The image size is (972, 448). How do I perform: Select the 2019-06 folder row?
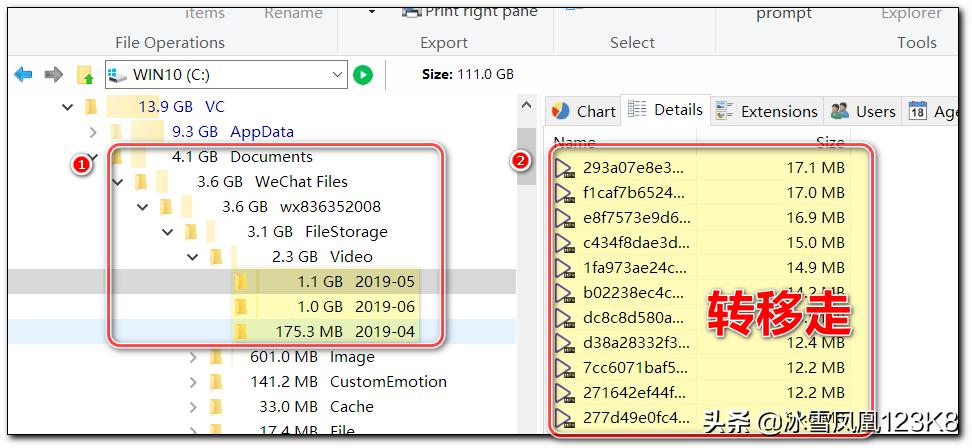[263, 307]
